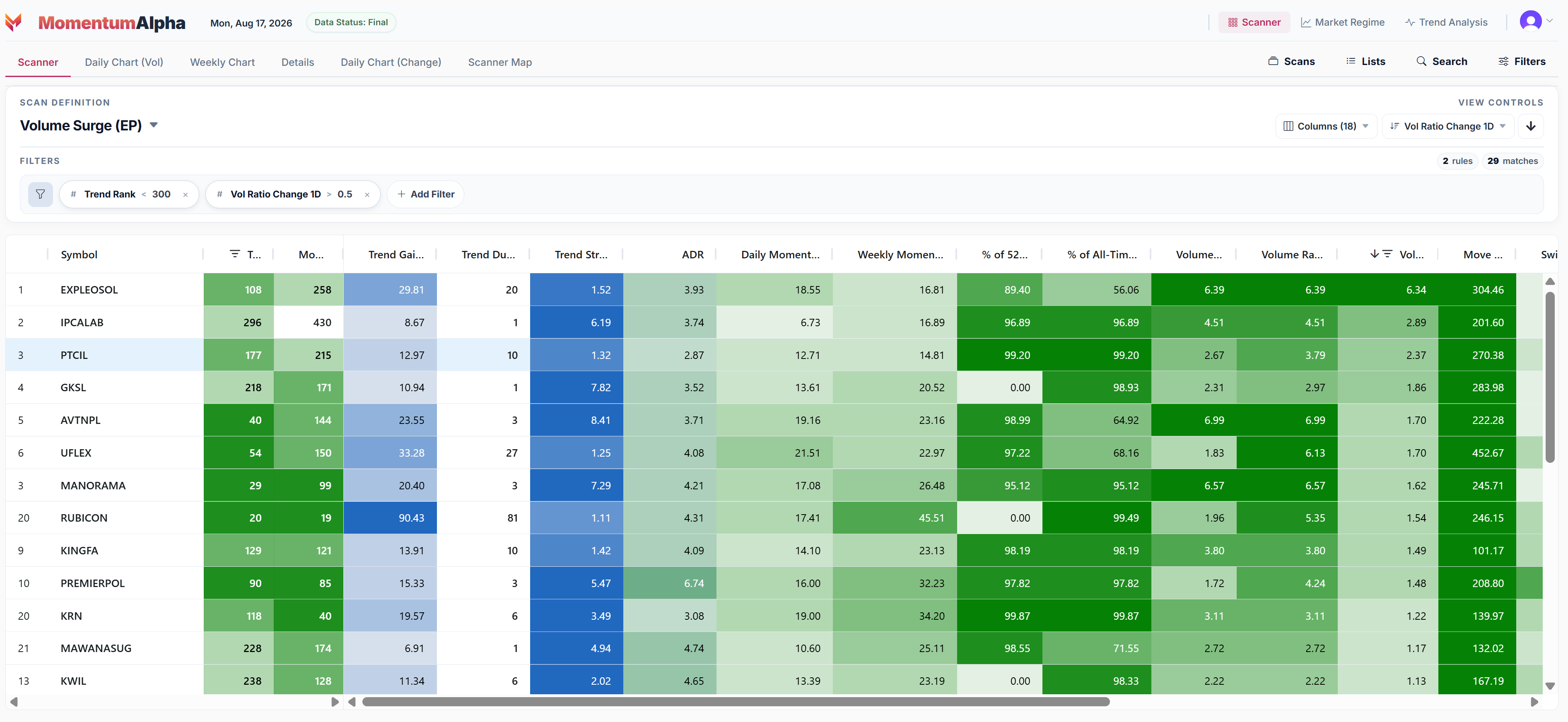Click the filter icon on the T... column header
This screenshot has height=722, width=1568.
coord(235,254)
